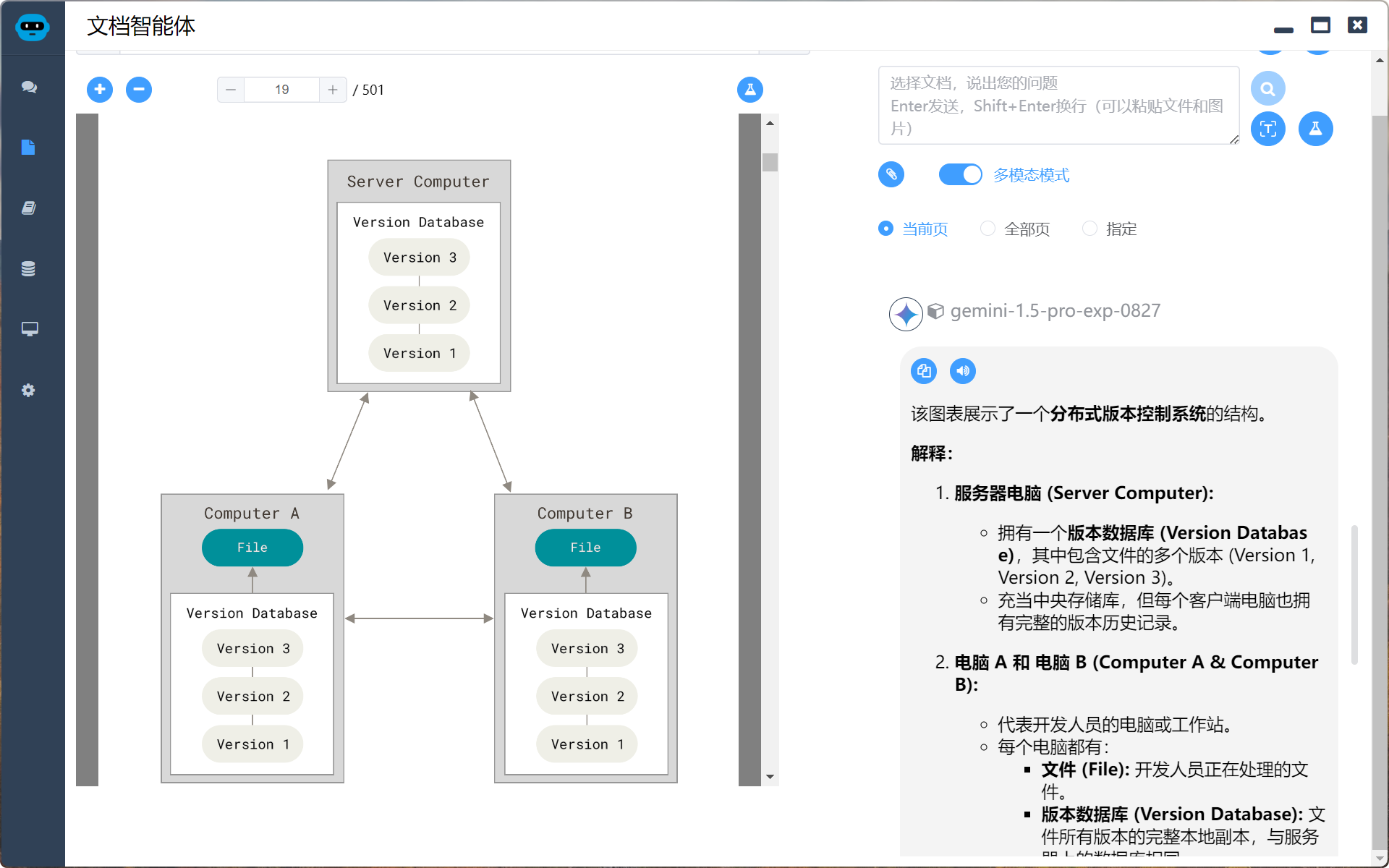Click the 文档智能体 app title
The width and height of the screenshot is (1389, 868).
(x=141, y=26)
